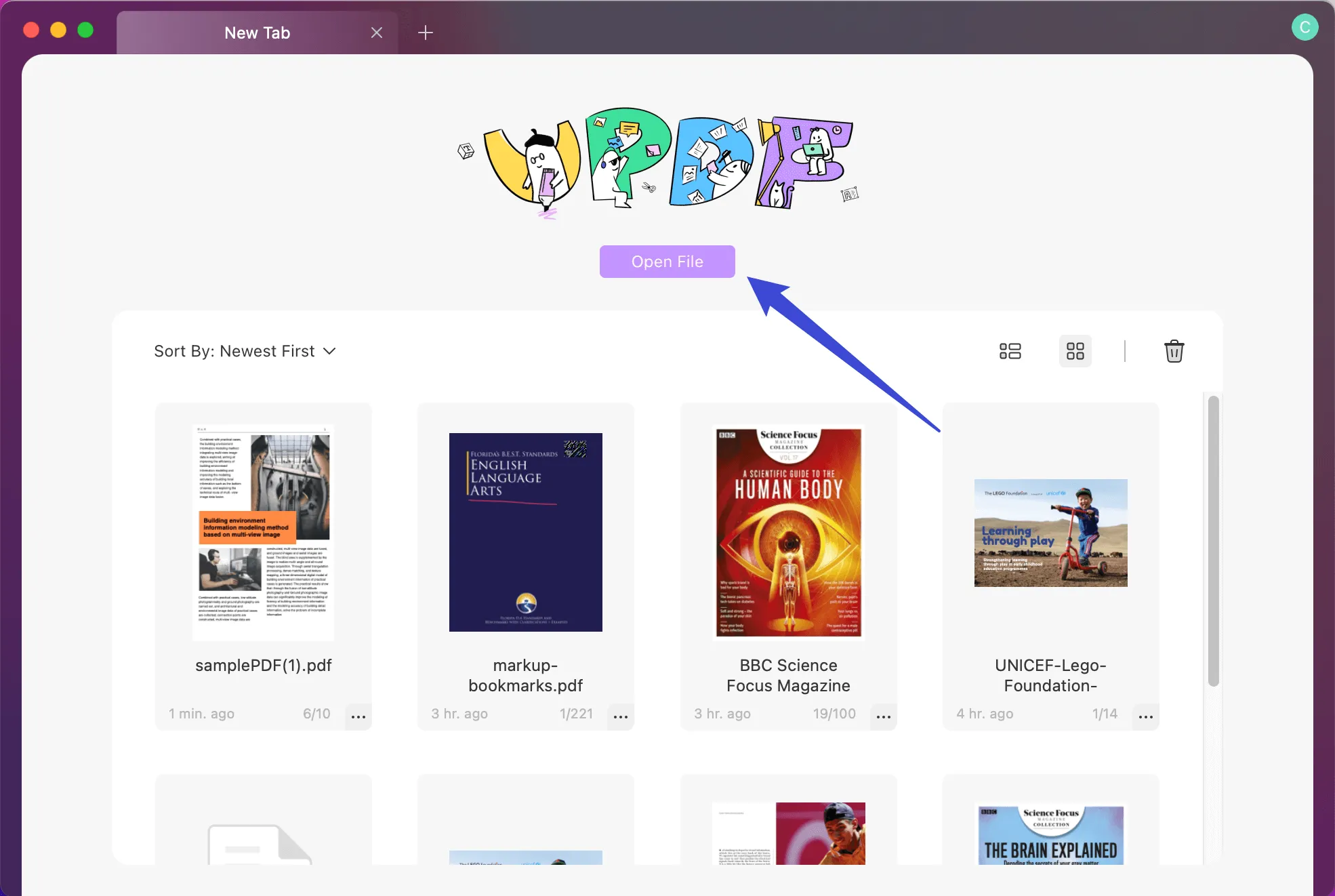
Task: Open the BBC Science Focus Magazine file
Action: (x=788, y=532)
